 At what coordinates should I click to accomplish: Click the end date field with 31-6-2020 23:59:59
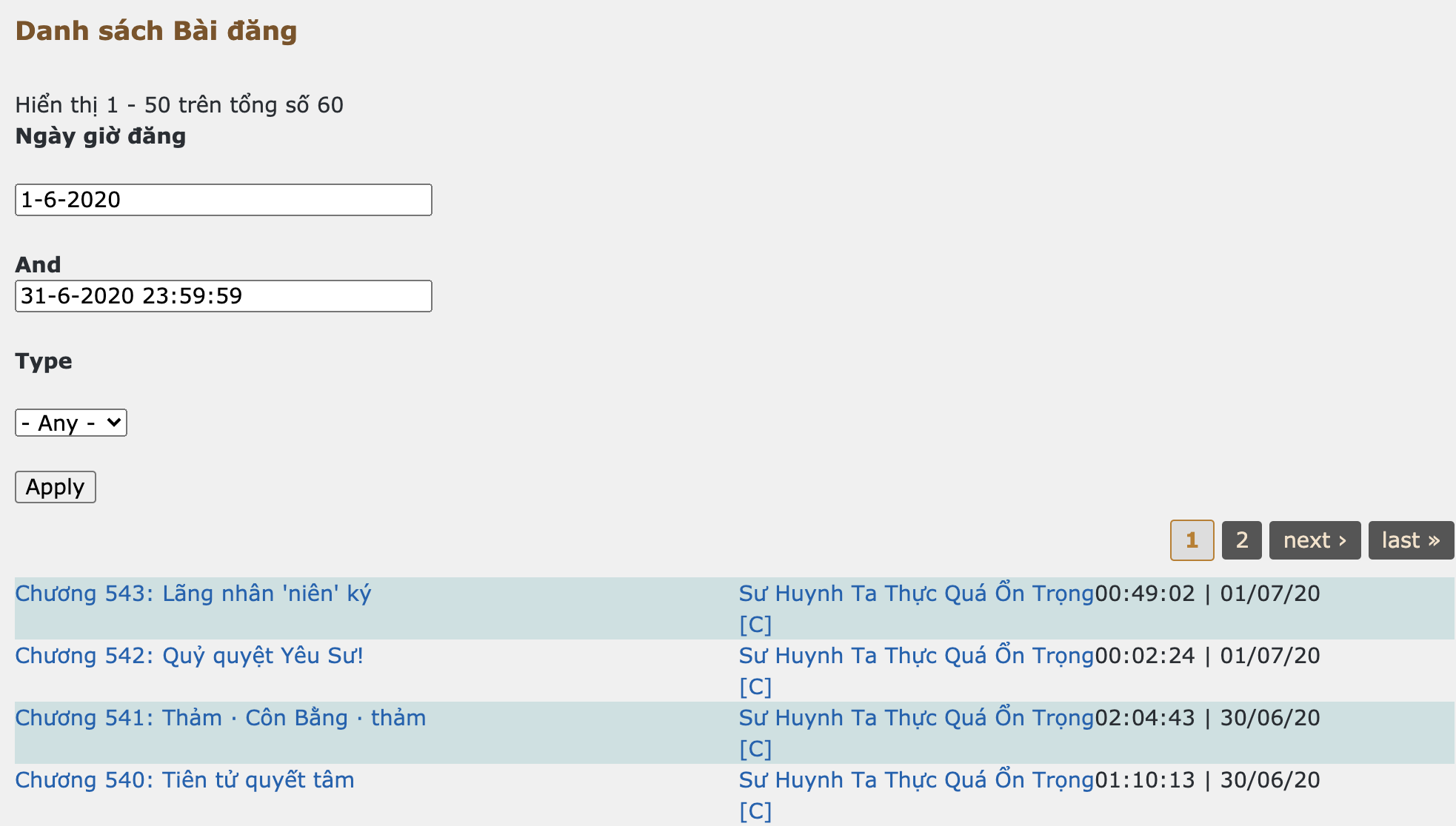223,296
